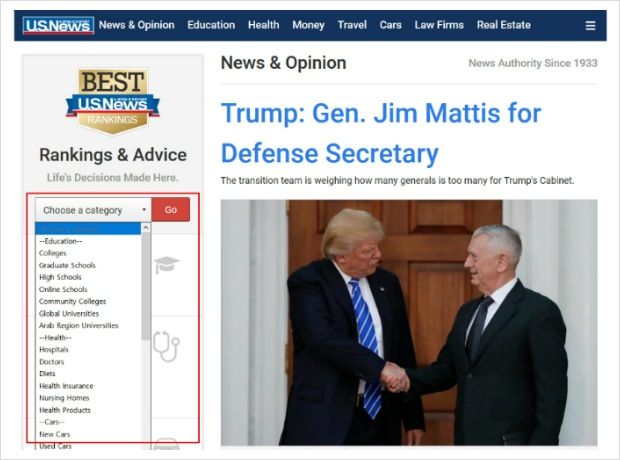Expand the Choose a category dropdown

point(93,210)
